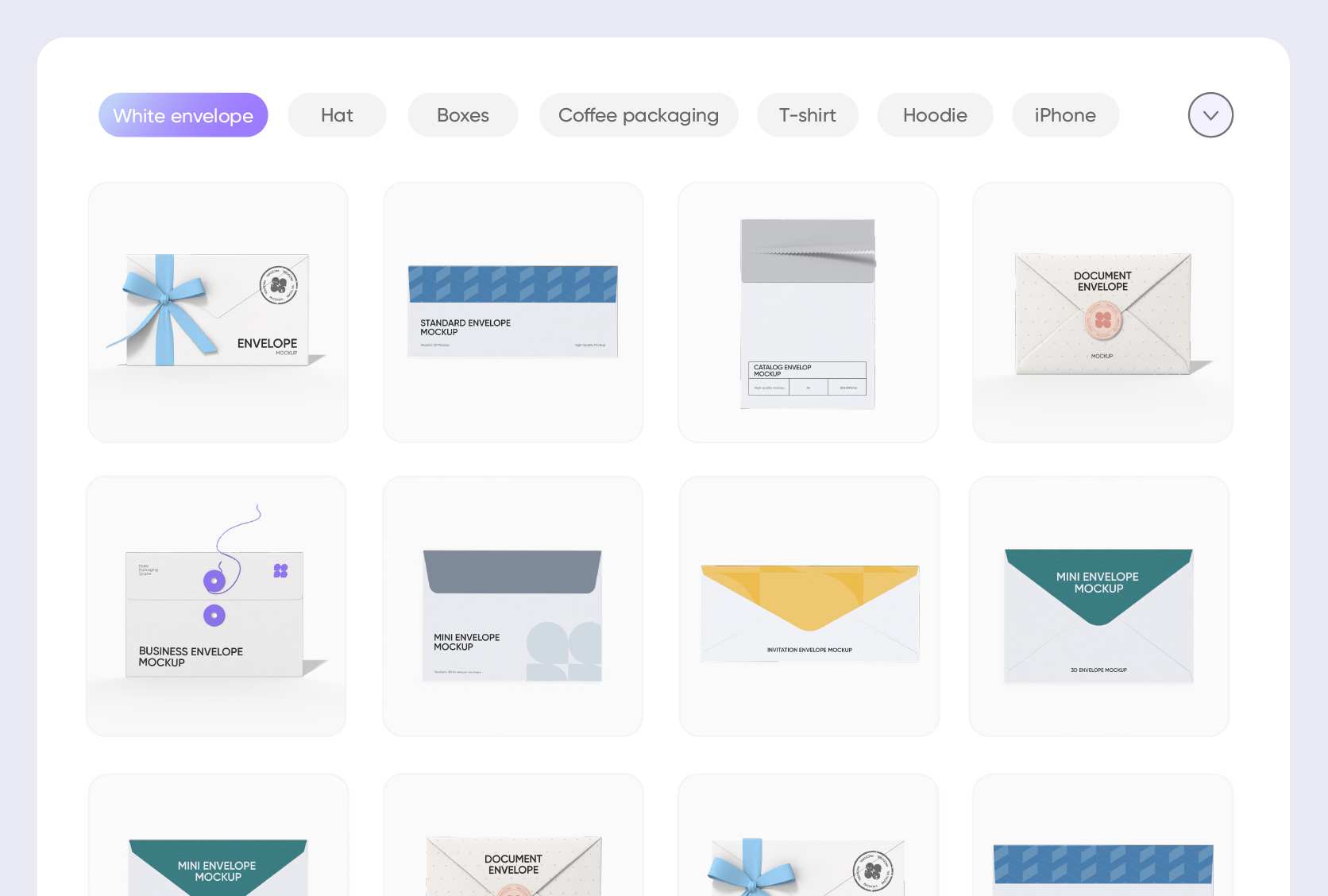Image resolution: width=1328 pixels, height=896 pixels.
Task: Select the T-shirt category chip
Action: pyautogui.click(x=807, y=115)
